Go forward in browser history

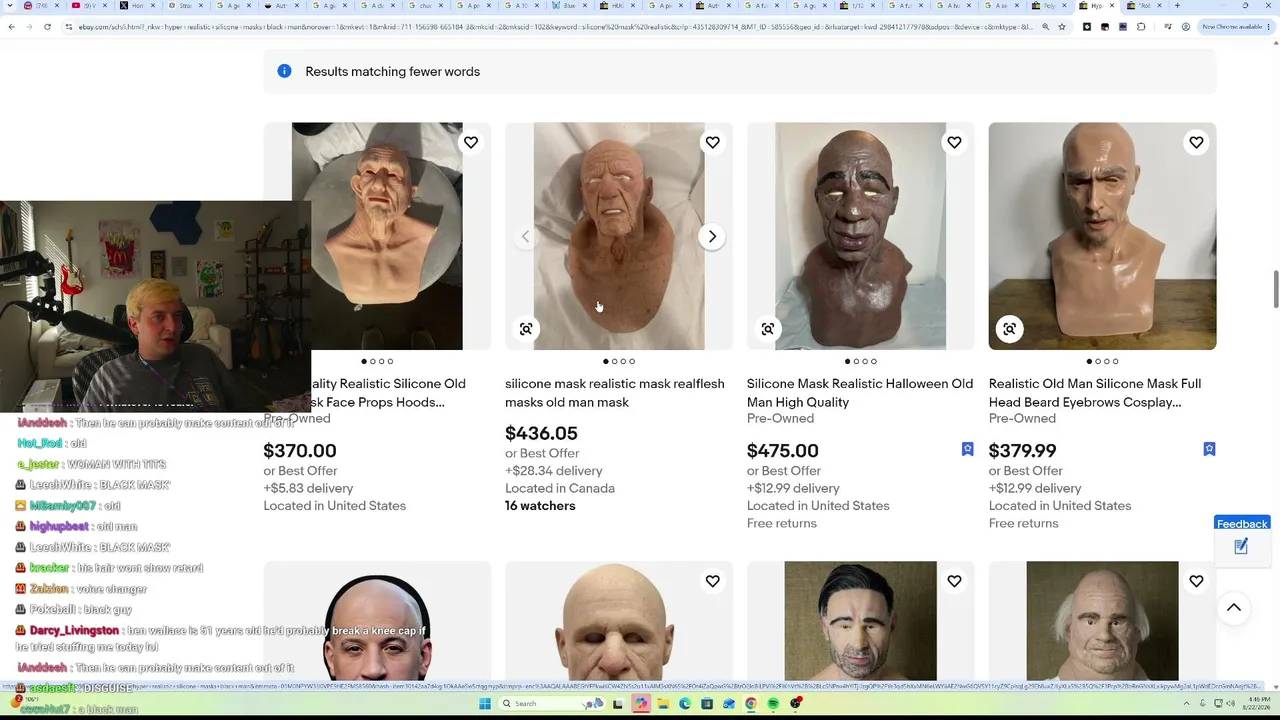(x=29, y=27)
